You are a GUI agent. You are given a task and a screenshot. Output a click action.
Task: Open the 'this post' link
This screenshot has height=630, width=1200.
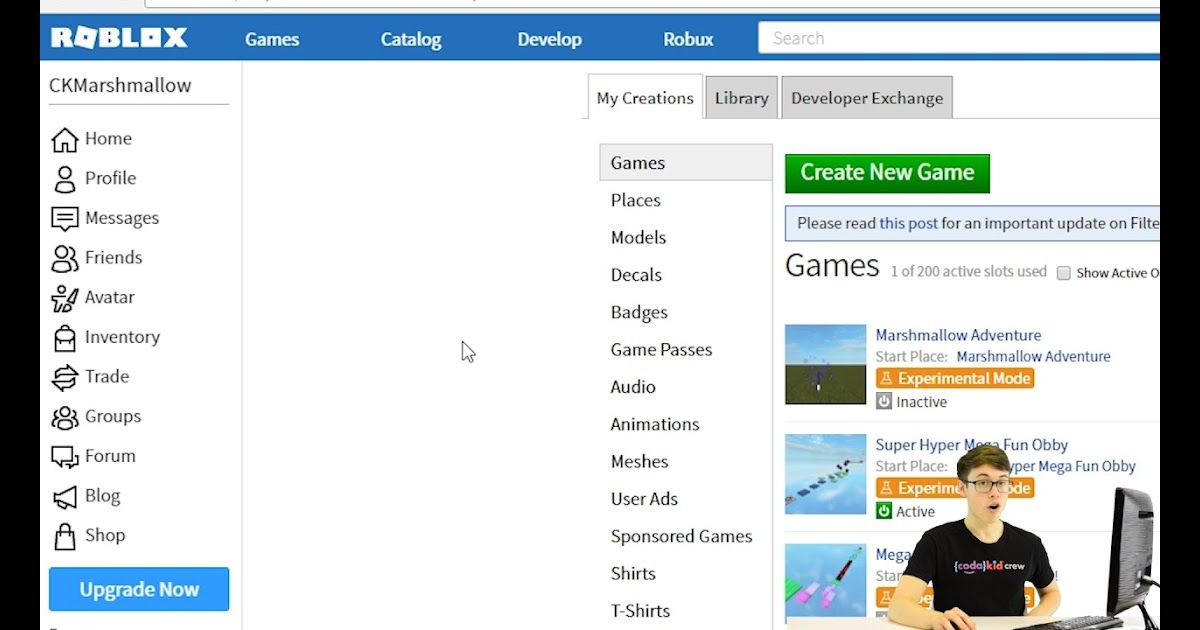909,223
